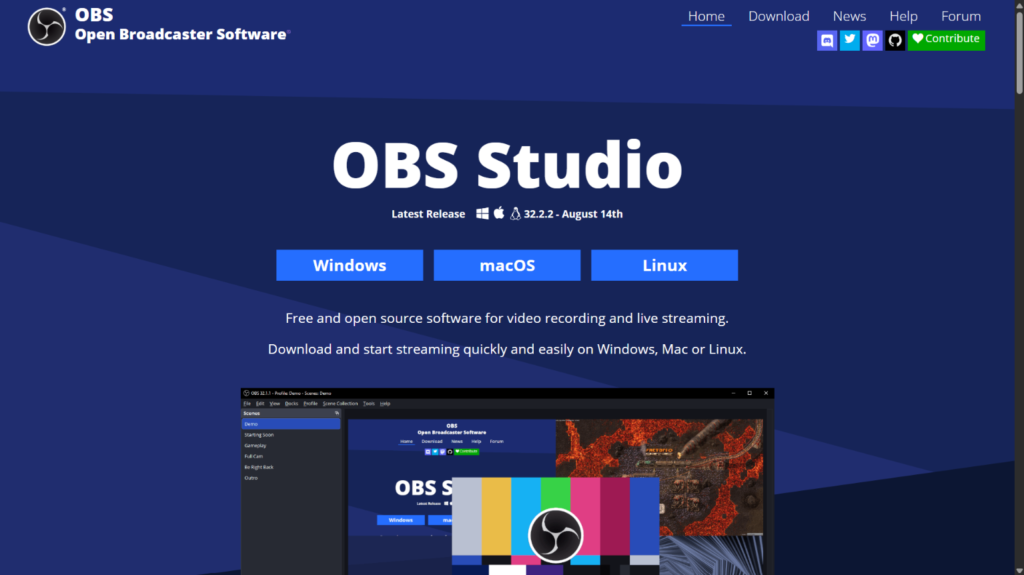Click the scrollbar down arrow
This screenshot has width=1024, height=575.
(x=1019, y=570)
